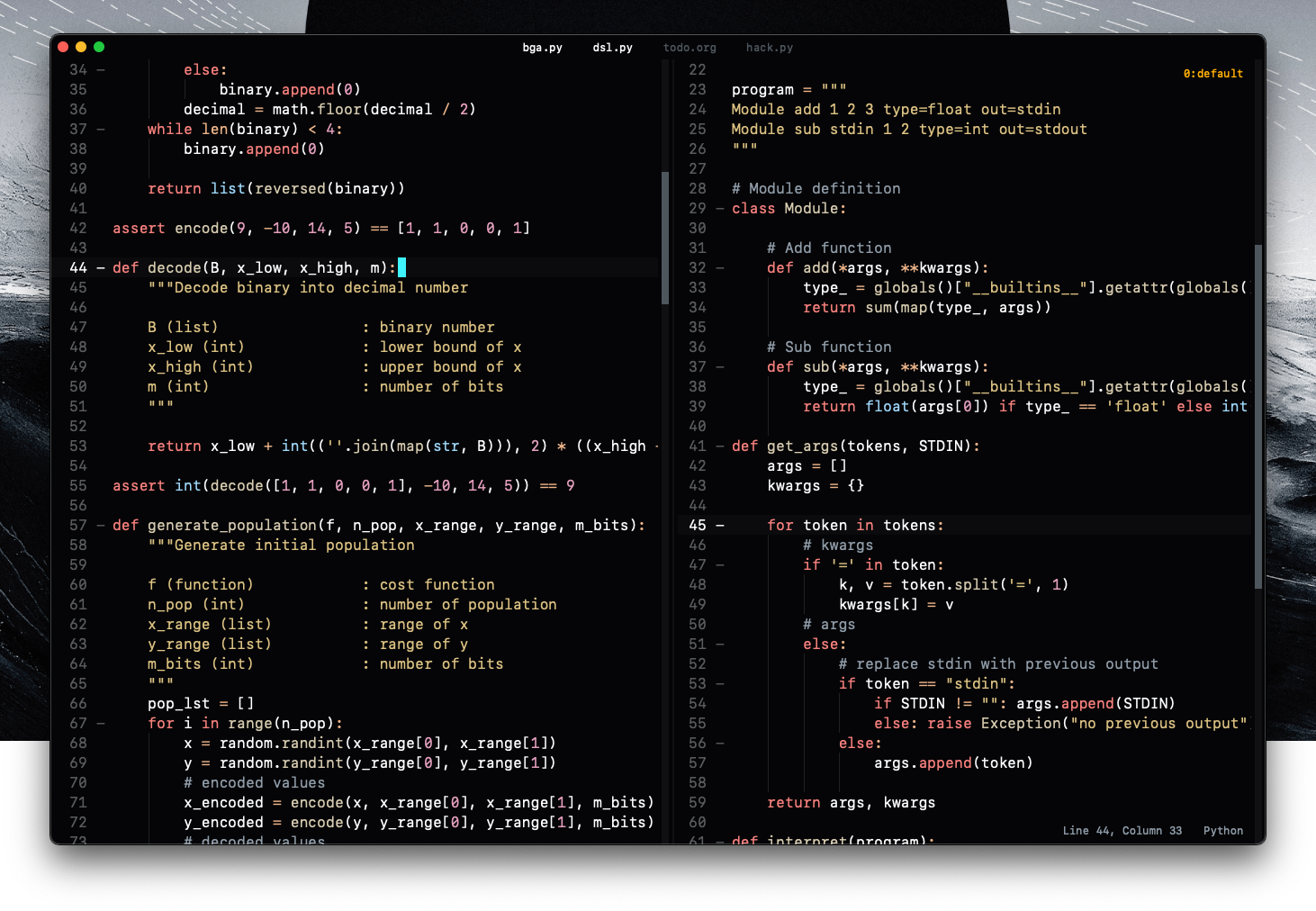
Task: Click line number 55 in the left gutter
Action: [78, 486]
